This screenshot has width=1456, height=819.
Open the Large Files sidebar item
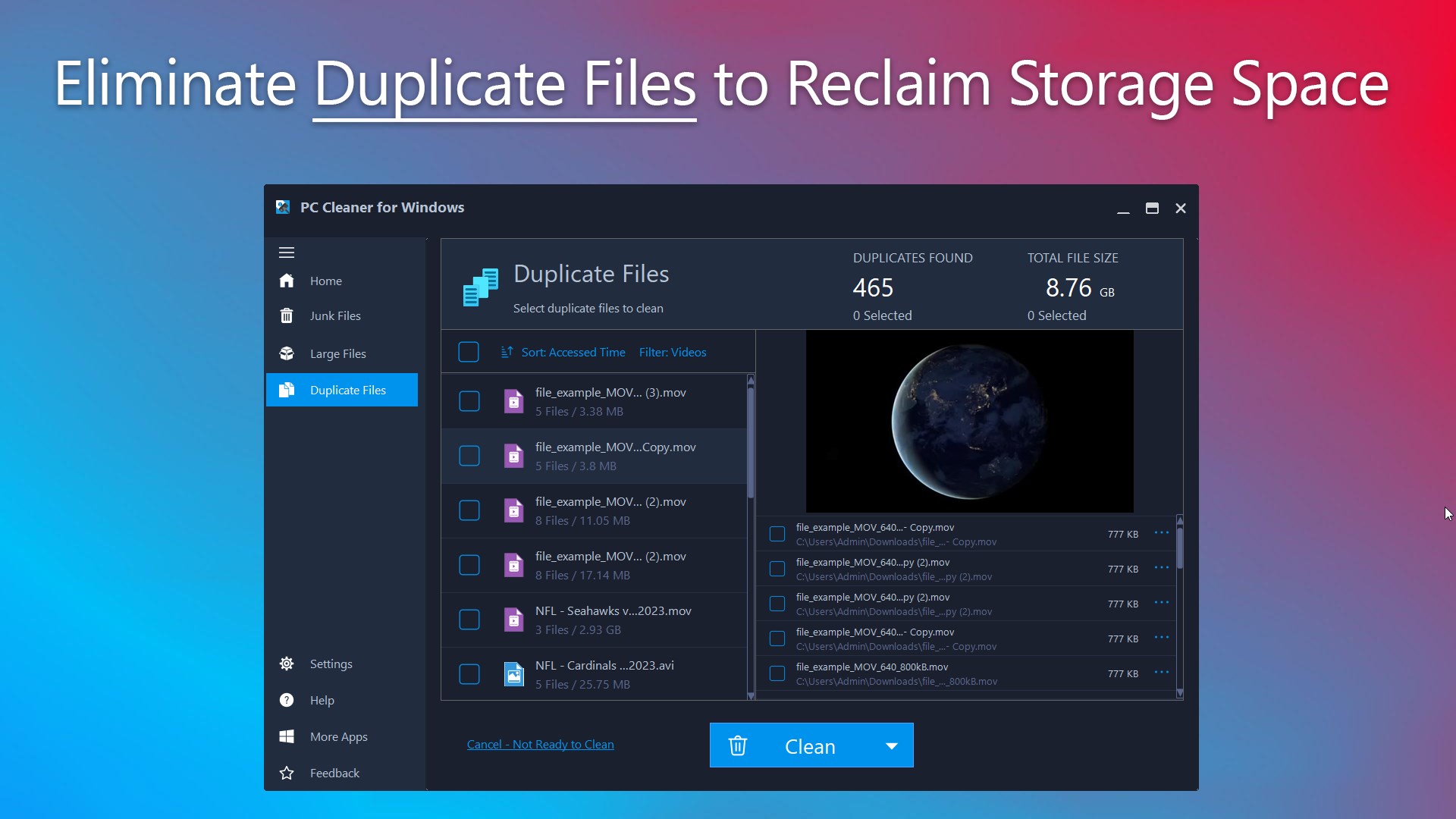[338, 354]
